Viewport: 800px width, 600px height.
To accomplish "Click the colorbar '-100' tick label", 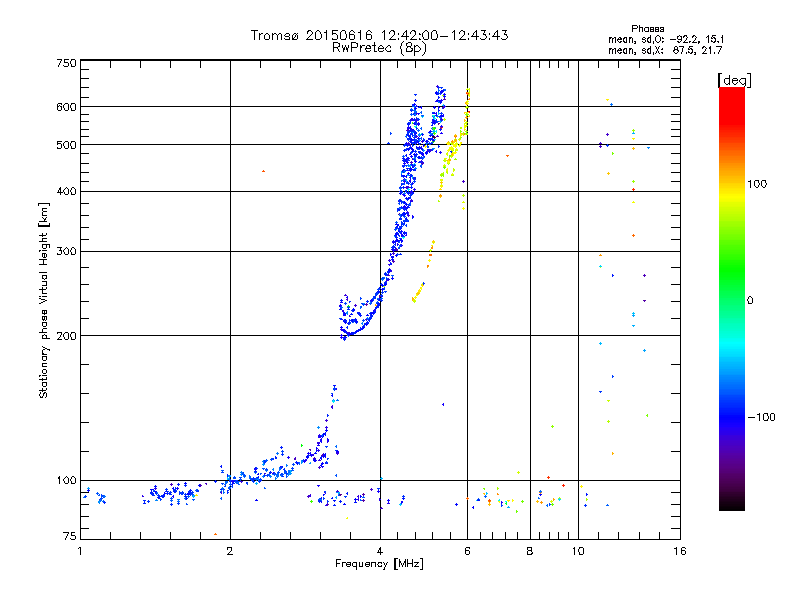I will pos(761,417).
